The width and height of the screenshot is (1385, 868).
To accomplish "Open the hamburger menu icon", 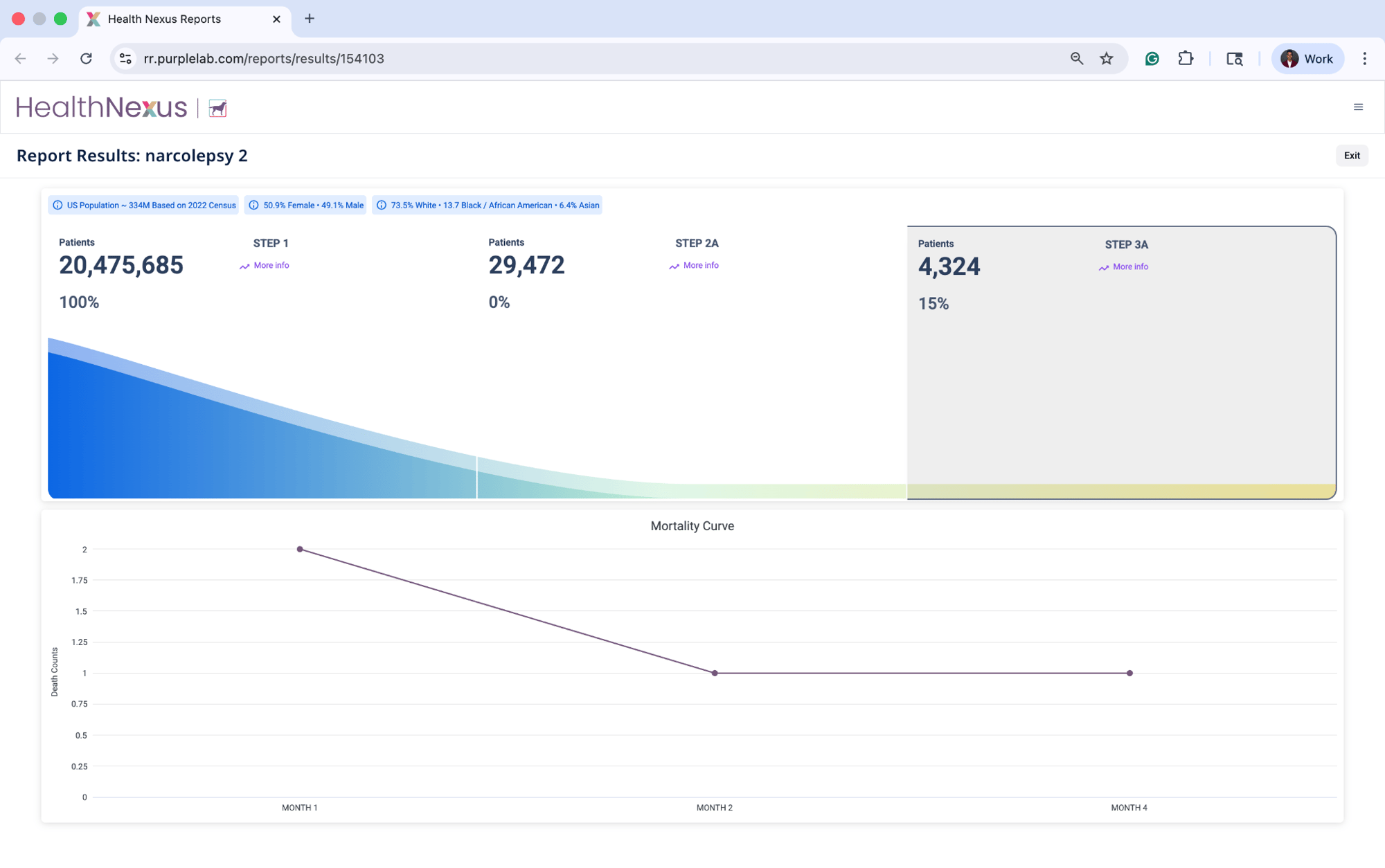I will click(x=1358, y=107).
